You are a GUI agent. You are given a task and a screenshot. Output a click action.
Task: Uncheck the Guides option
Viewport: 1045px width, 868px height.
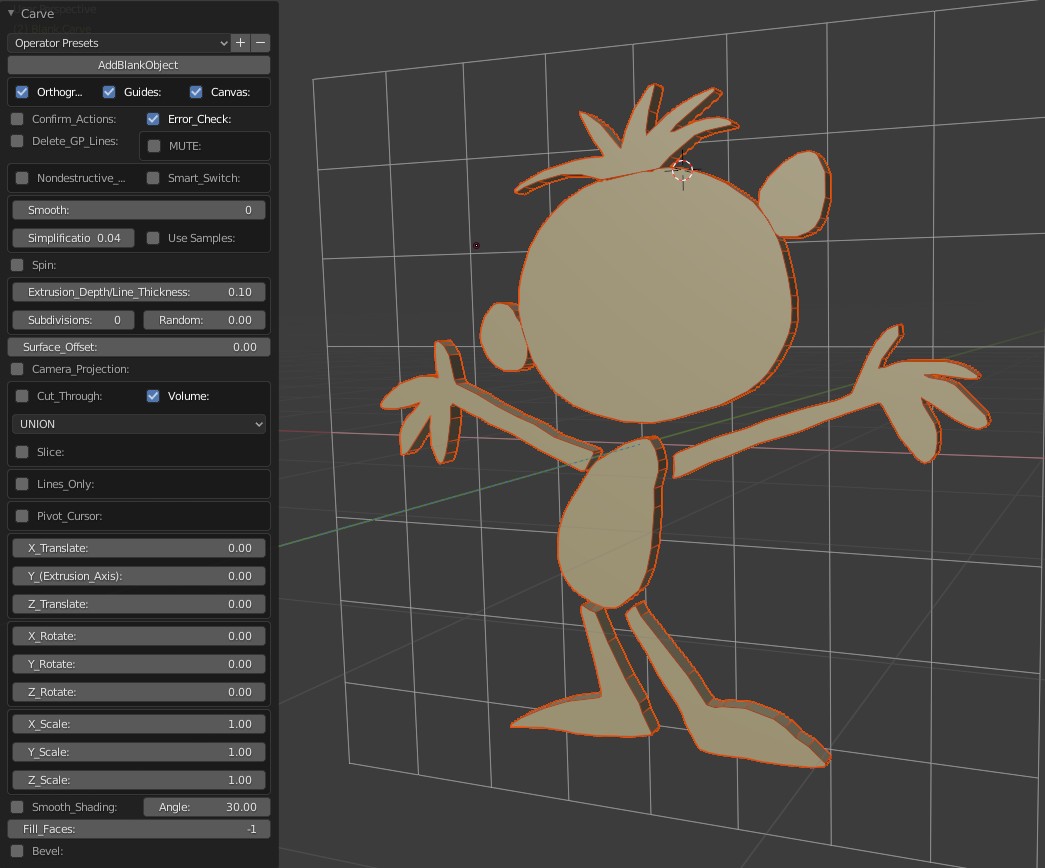tap(109, 92)
